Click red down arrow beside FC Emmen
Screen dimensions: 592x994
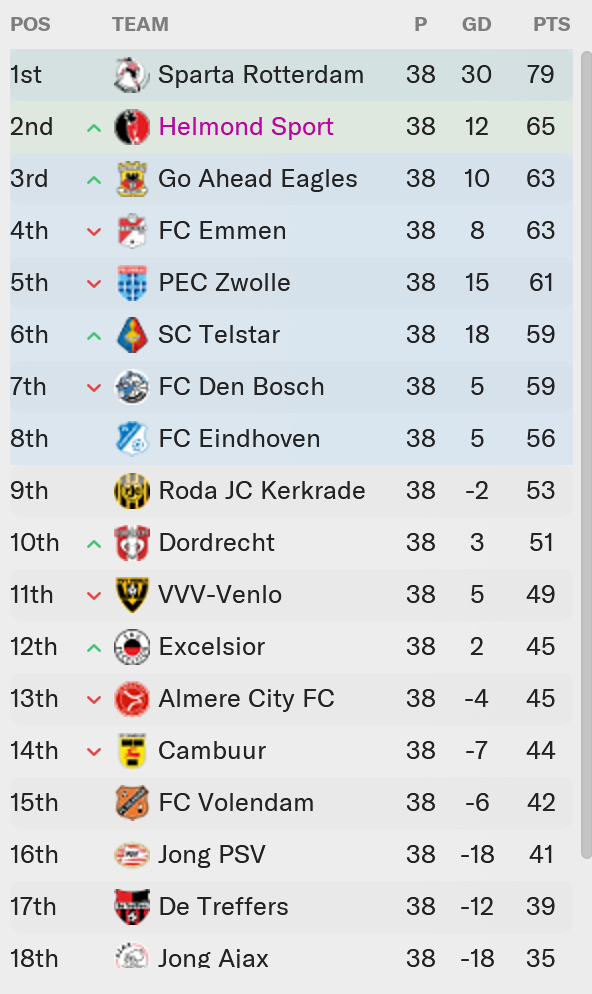tap(94, 232)
